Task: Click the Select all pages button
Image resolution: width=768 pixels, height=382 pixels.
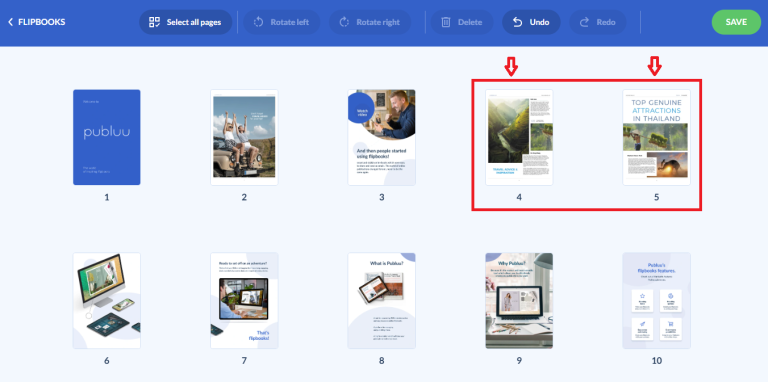Action: (186, 22)
